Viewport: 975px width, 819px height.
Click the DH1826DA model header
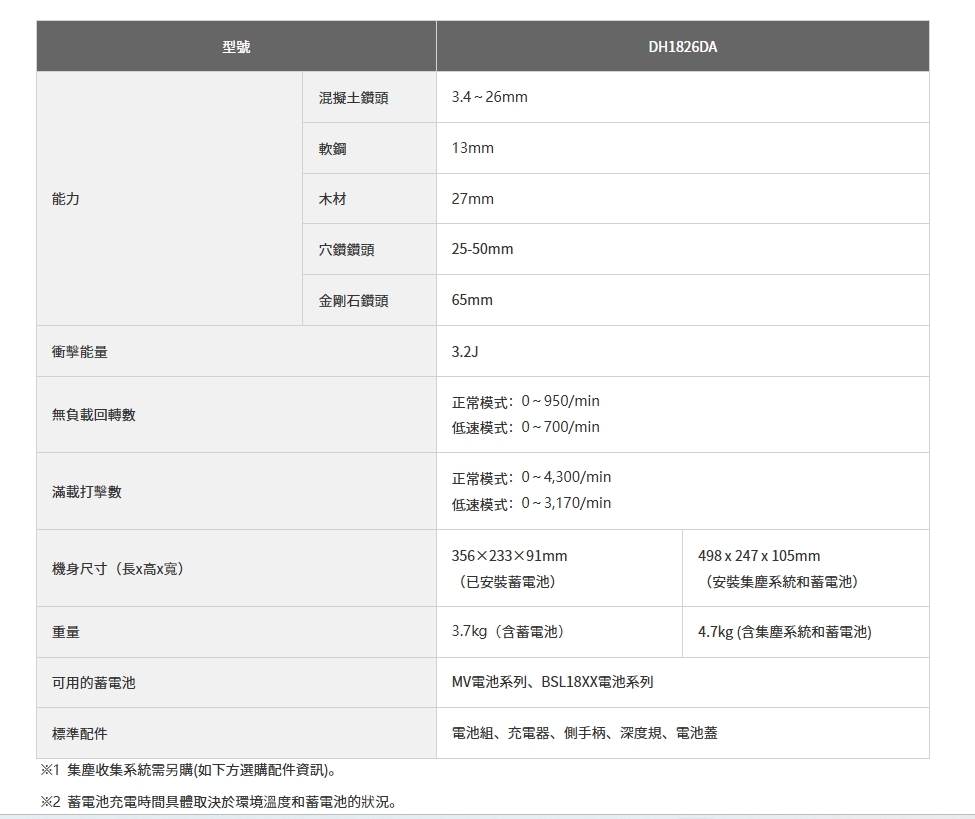click(682, 46)
